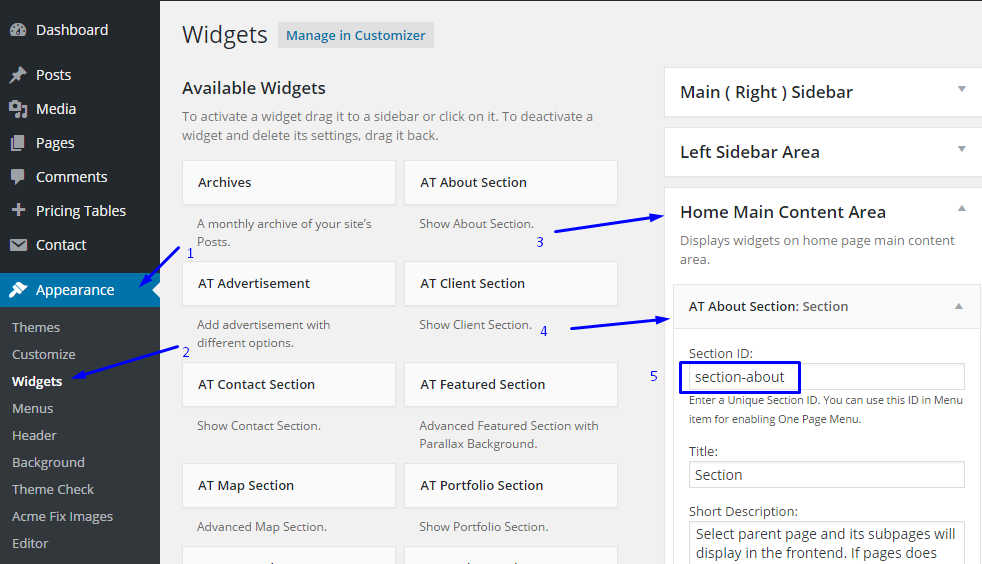Click 'Show Client Section.' description
This screenshot has width=982, height=564.
point(475,324)
